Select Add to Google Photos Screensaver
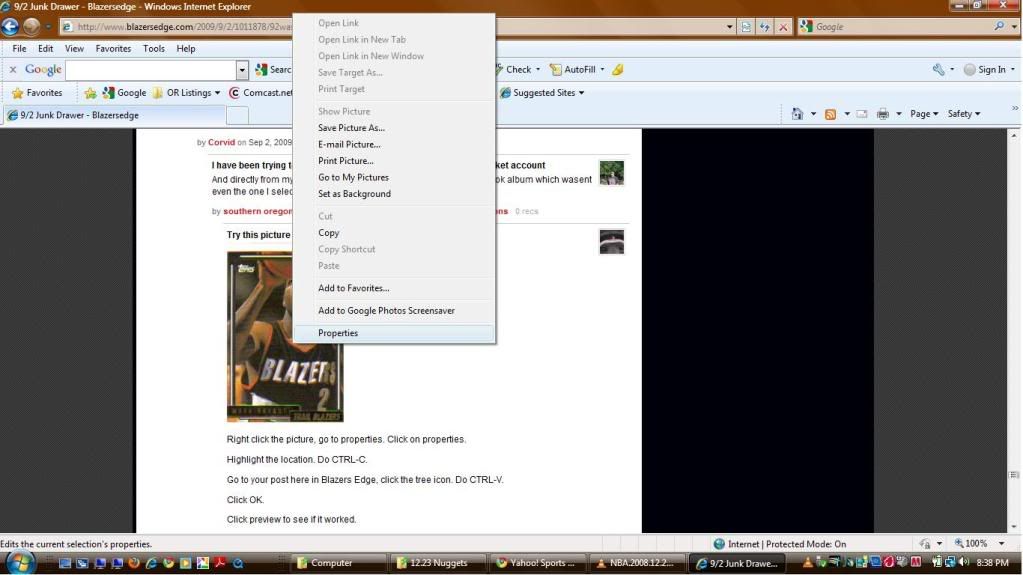The width and height of the screenshot is (1023, 575). click(394, 311)
